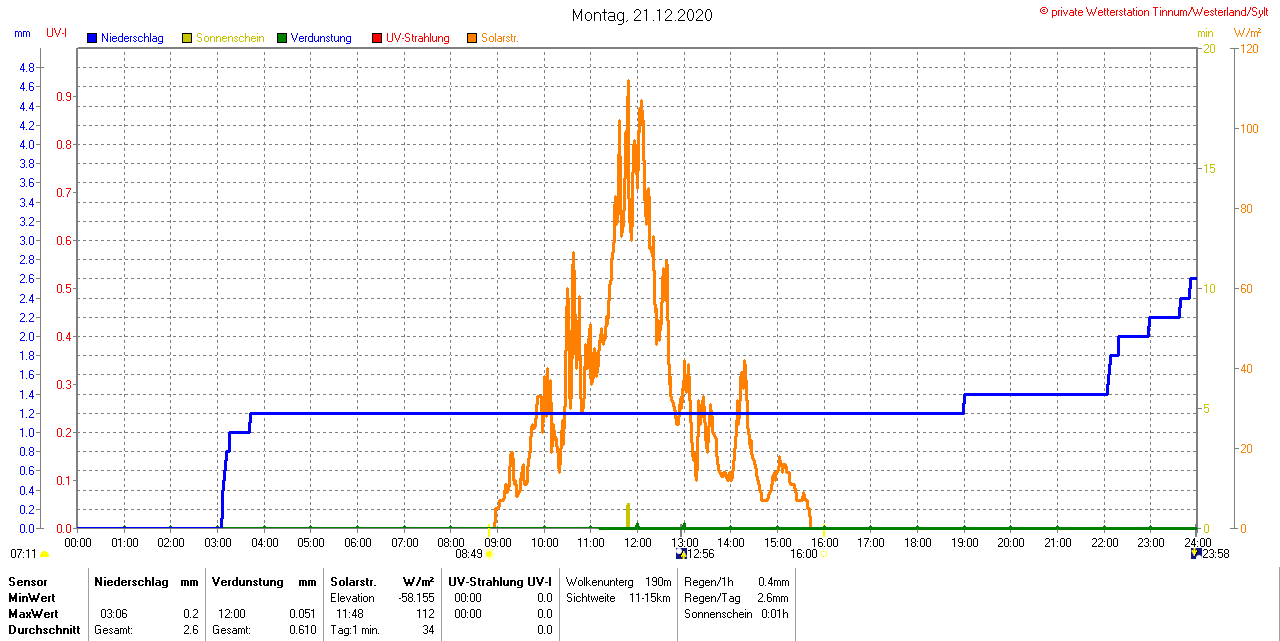Image resolution: width=1280 pixels, height=641 pixels.
Task: Click the UV-Strahlung UV-I column header
Action: [x=500, y=581]
